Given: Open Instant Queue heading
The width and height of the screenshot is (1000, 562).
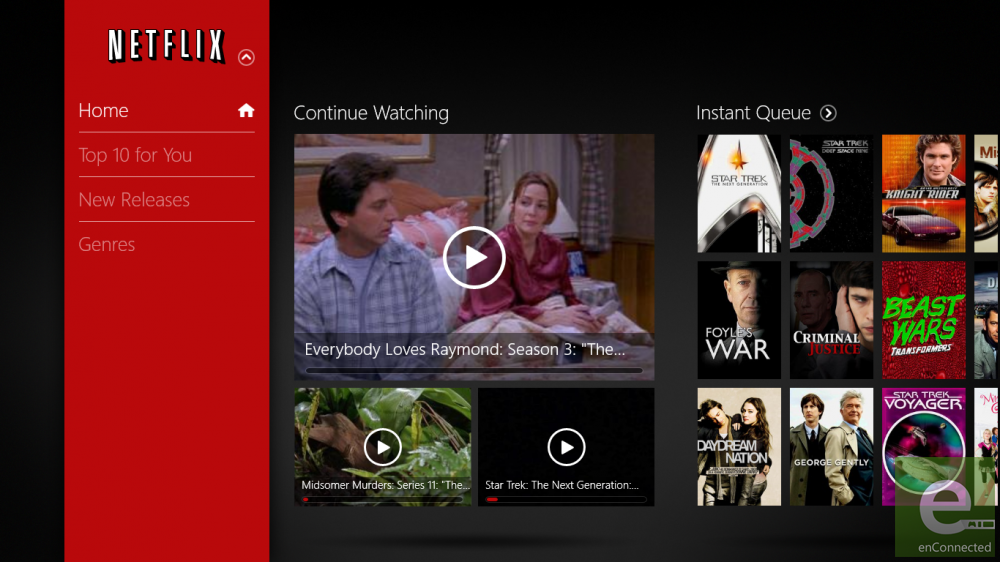Looking at the screenshot, I should tap(753, 113).
